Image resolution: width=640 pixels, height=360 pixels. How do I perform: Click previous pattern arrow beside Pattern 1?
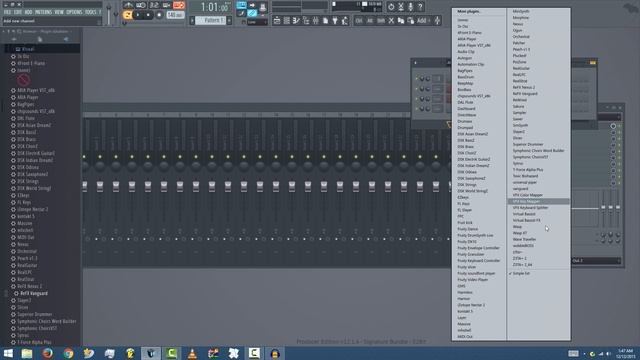[x=192, y=20]
